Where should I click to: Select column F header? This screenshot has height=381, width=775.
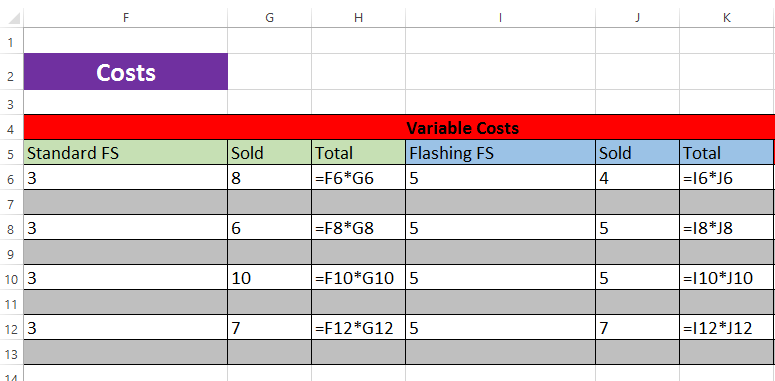[126, 18]
